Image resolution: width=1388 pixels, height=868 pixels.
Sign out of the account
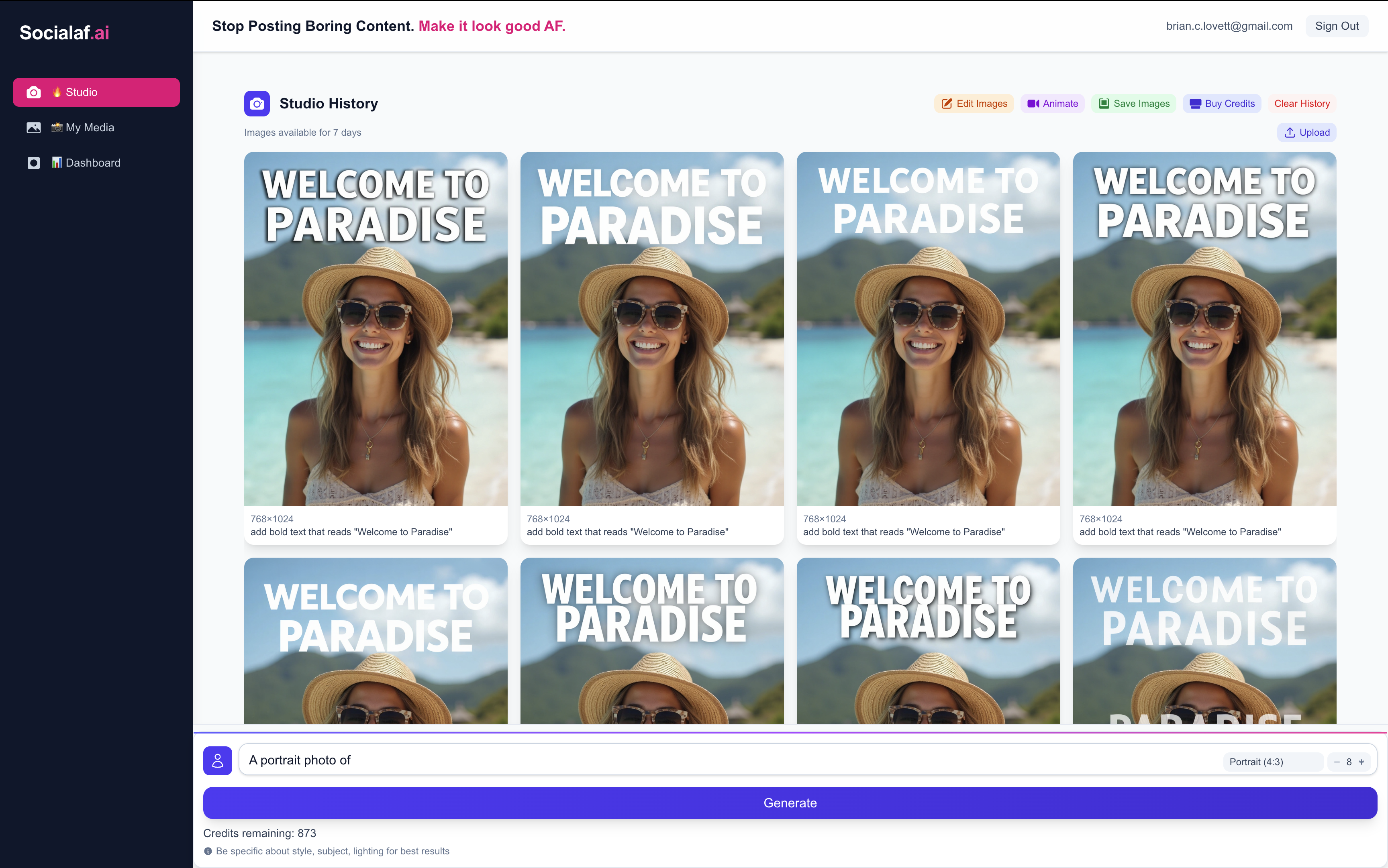pos(1337,26)
